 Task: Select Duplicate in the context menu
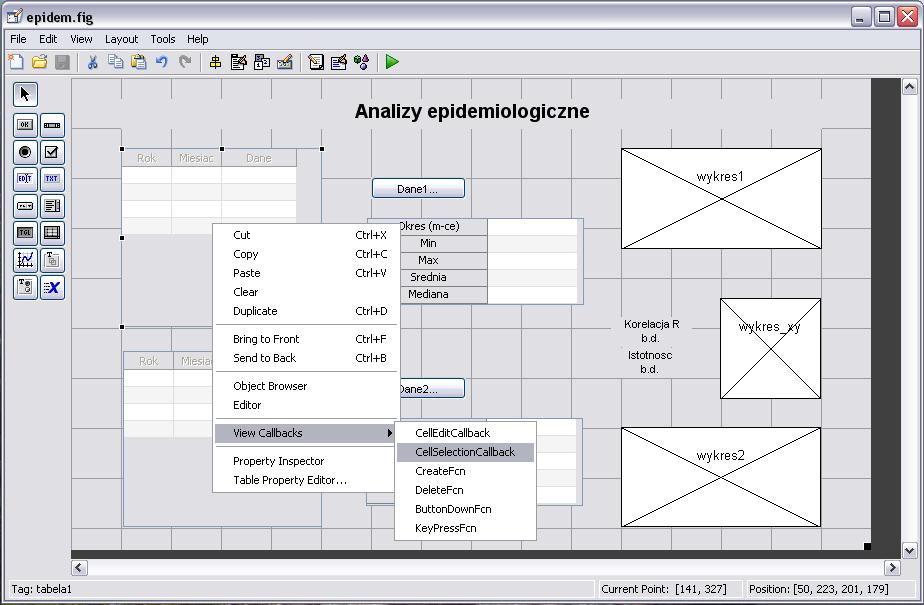pyautogui.click(x=306, y=311)
